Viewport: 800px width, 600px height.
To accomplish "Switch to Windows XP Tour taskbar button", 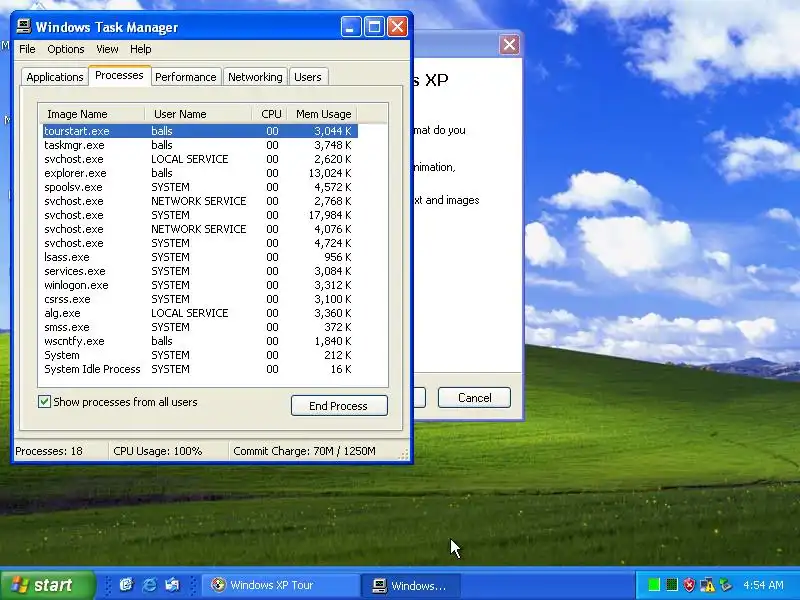I will [280, 585].
